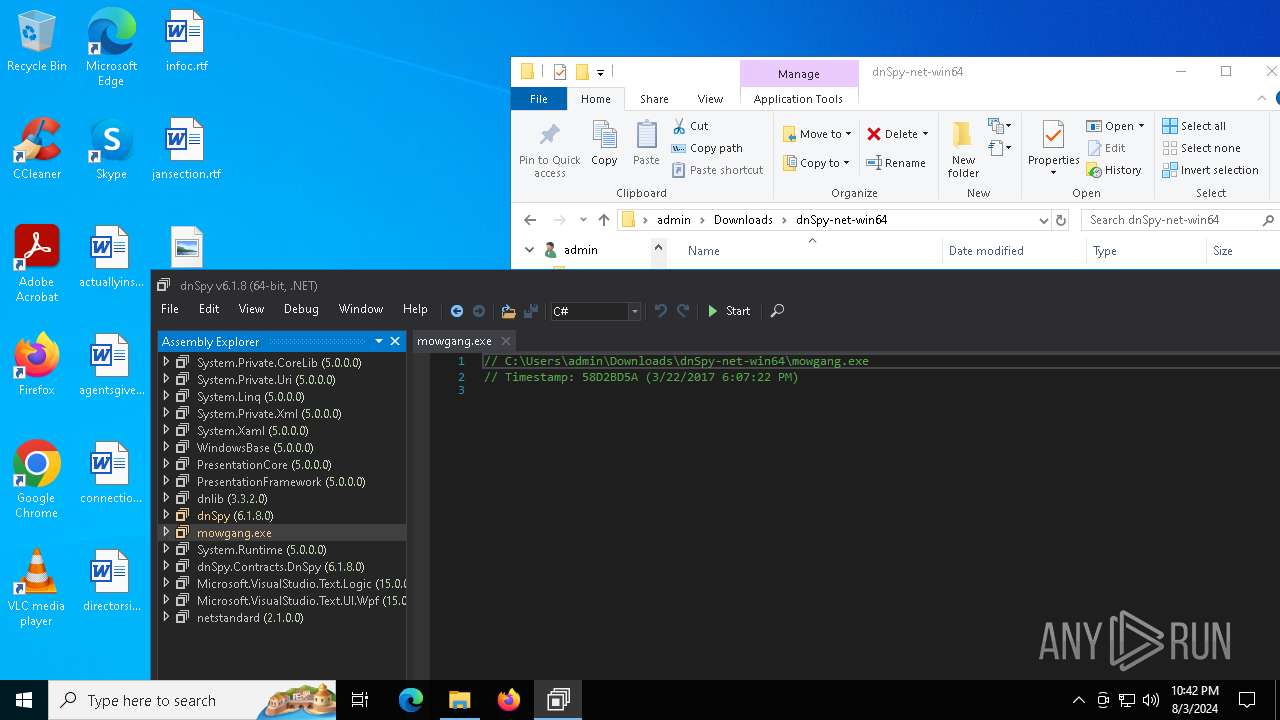Image resolution: width=1280 pixels, height=720 pixels.
Task: Open Firefox from taskbar
Action: pyautogui.click(x=509, y=700)
